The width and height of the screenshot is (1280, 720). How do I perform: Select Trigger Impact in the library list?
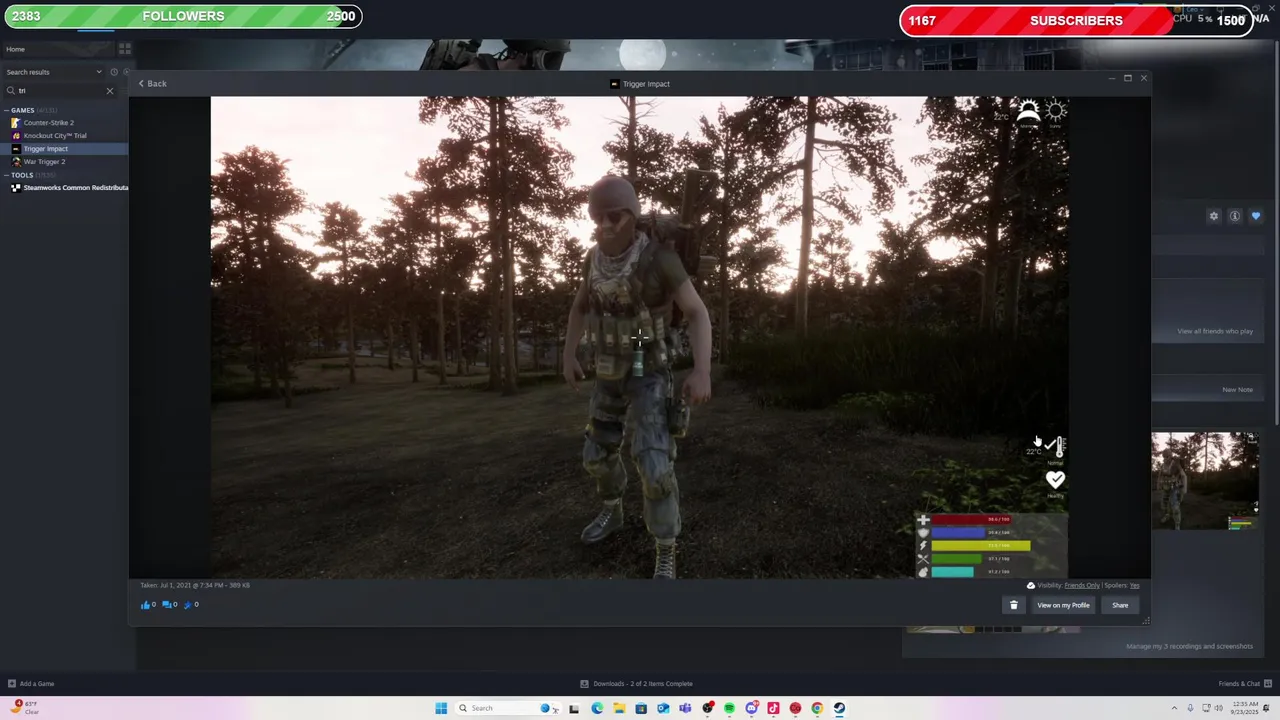point(46,149)
